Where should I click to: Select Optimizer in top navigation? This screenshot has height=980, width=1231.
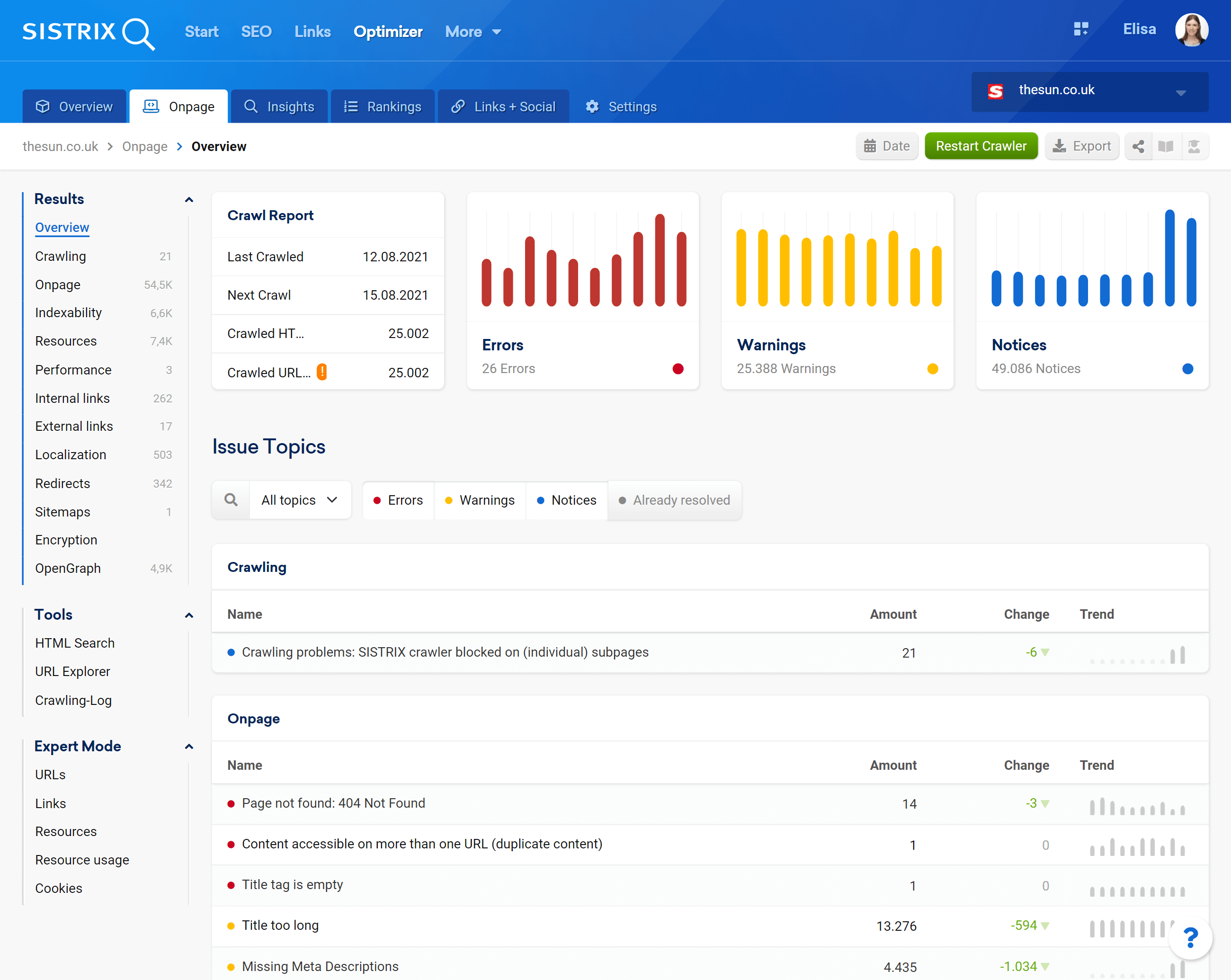(388, 32)
